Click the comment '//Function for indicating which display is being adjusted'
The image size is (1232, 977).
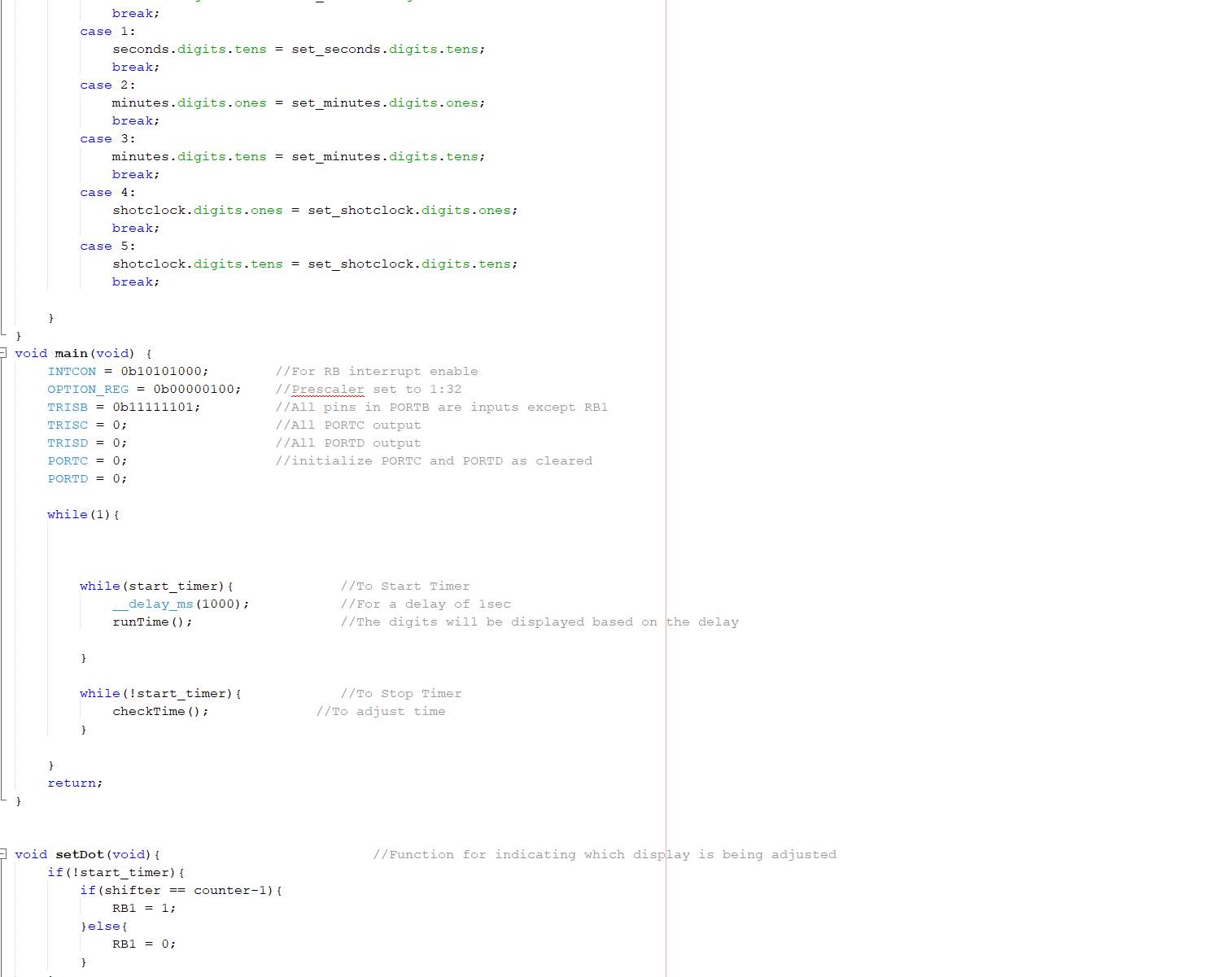pyautogui.click(x=605, y=855)
